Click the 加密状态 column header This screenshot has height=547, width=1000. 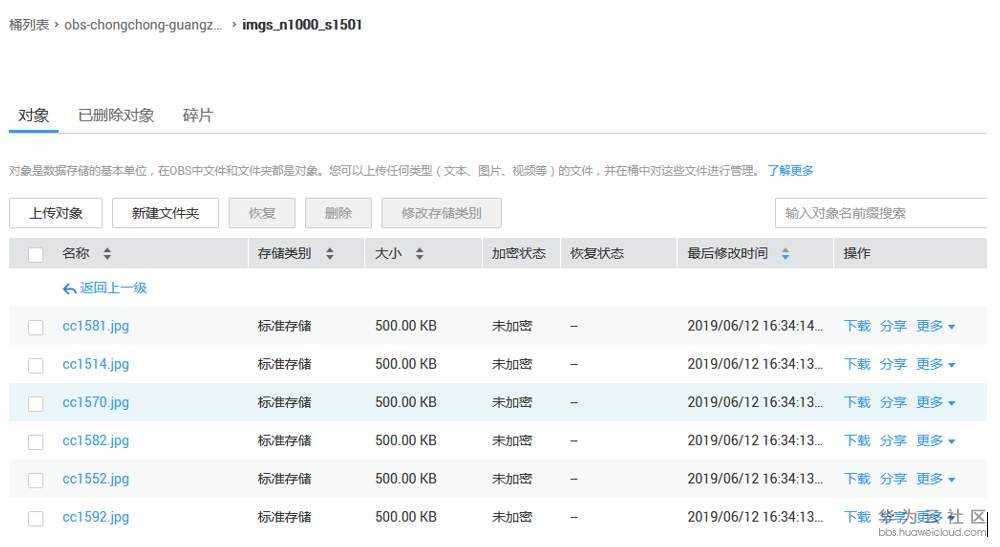tap(518, 254)
